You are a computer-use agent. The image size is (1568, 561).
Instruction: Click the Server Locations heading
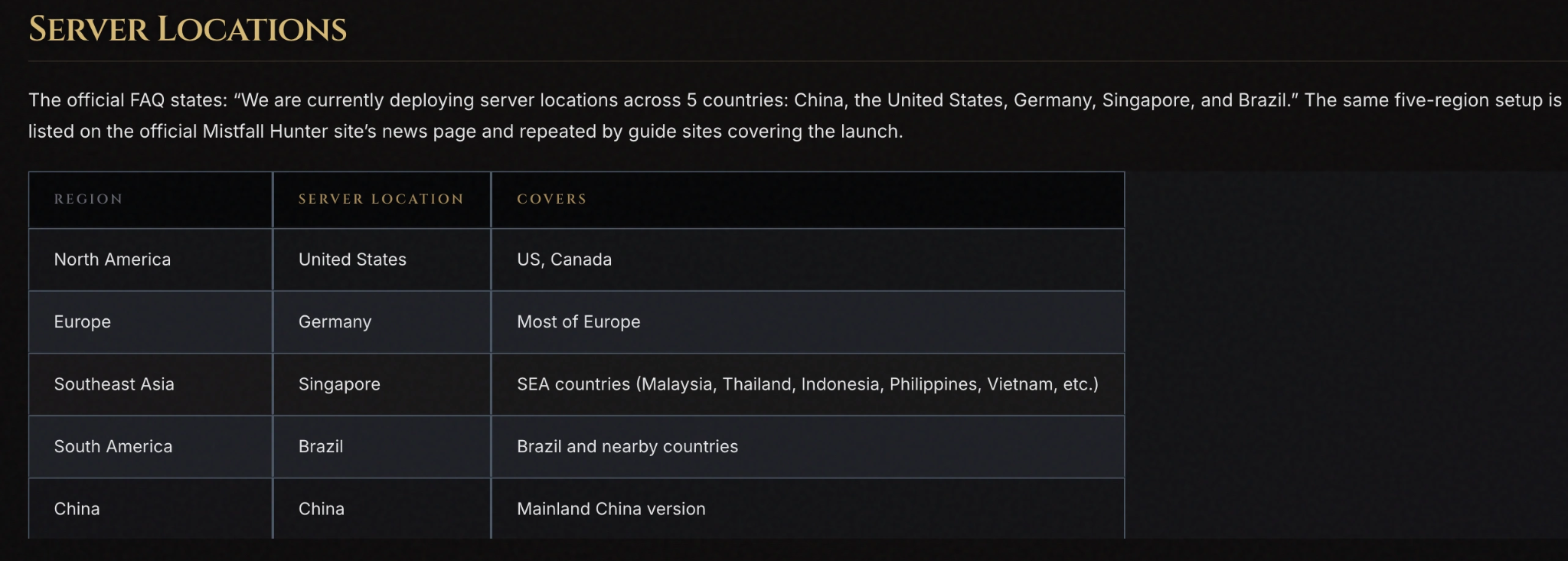pos(188,30)
